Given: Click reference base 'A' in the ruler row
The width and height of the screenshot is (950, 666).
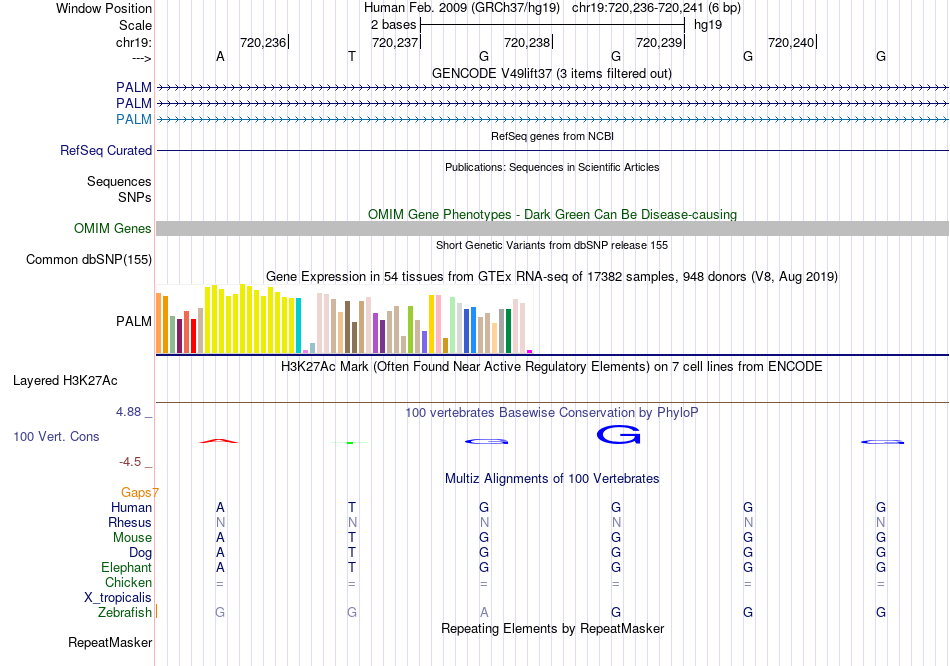Looking at the screenshot, I should [220, 56].
